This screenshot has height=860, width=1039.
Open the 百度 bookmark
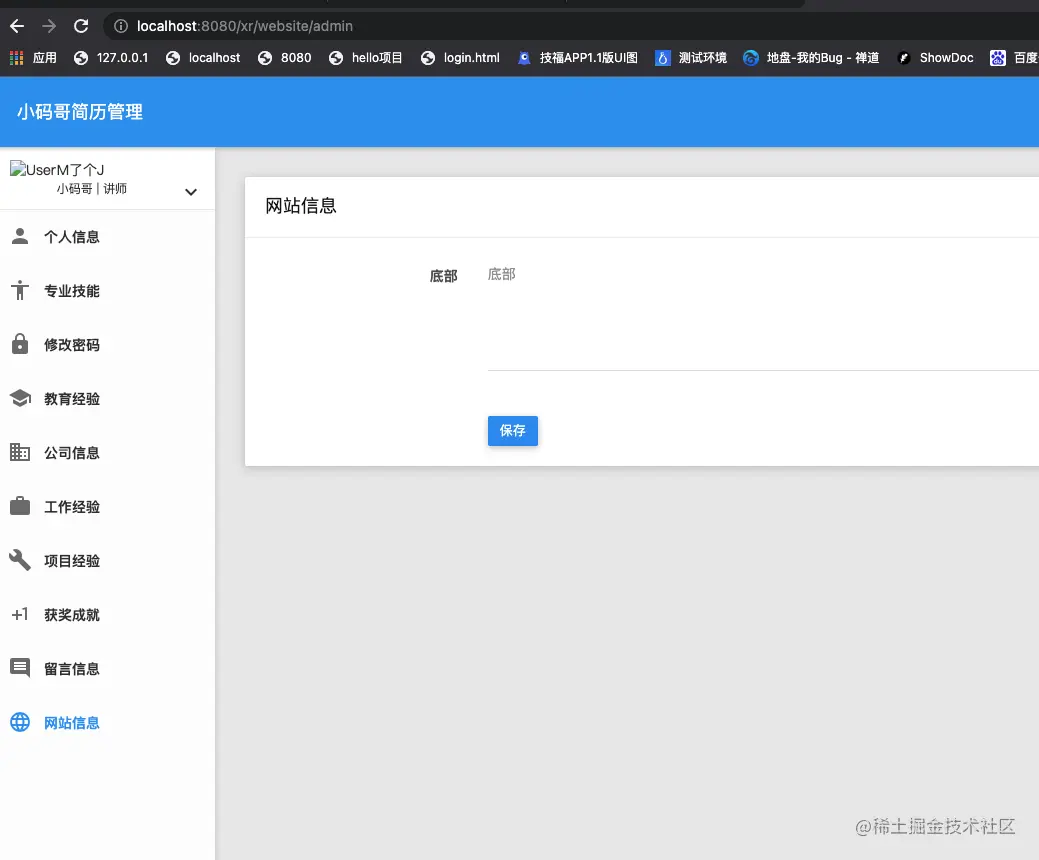(1014, 58)
